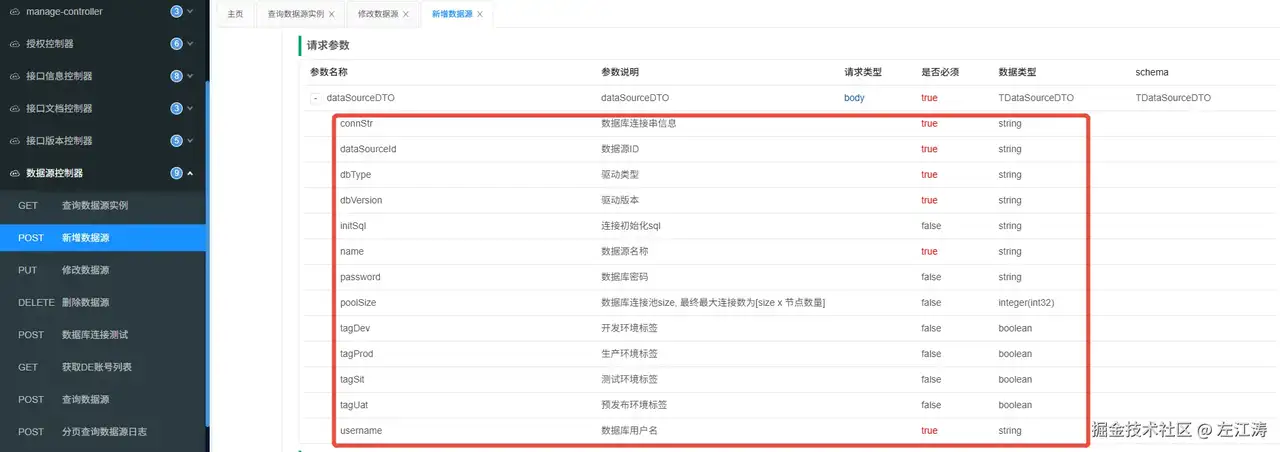Click the cloud icon beside 授权控制器
Screen dimensions: 1280x452
point(15,44)
